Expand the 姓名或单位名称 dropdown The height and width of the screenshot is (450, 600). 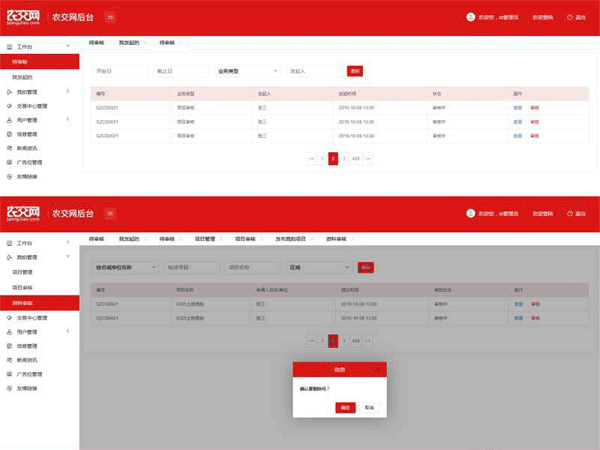coord(125,267)
